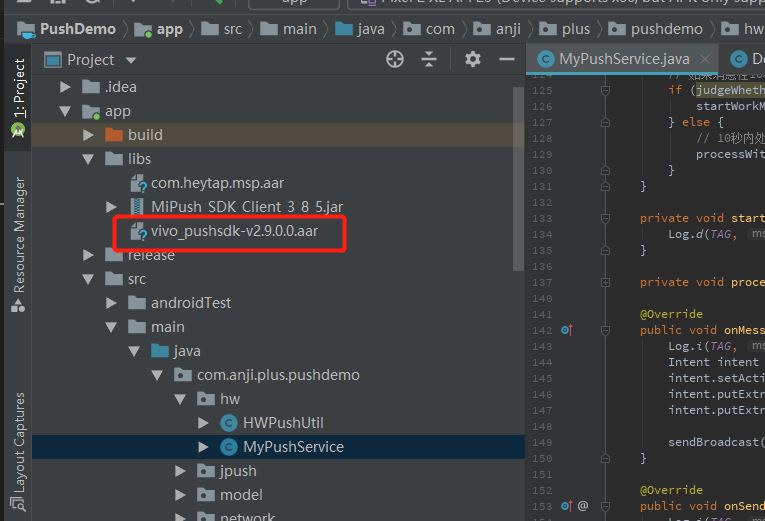Click the locate/scroll-from-source target icon

pyautogui.click(x=395, y=60)
